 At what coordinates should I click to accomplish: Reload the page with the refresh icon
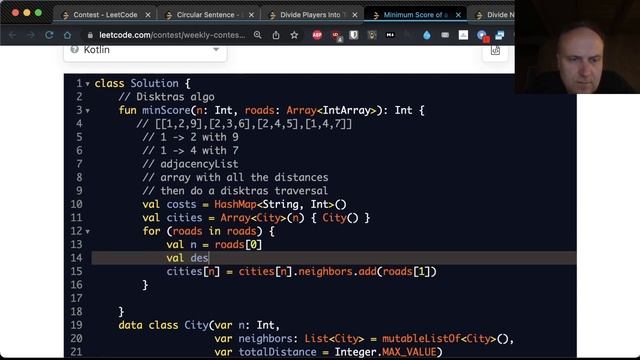coord(49,35)
